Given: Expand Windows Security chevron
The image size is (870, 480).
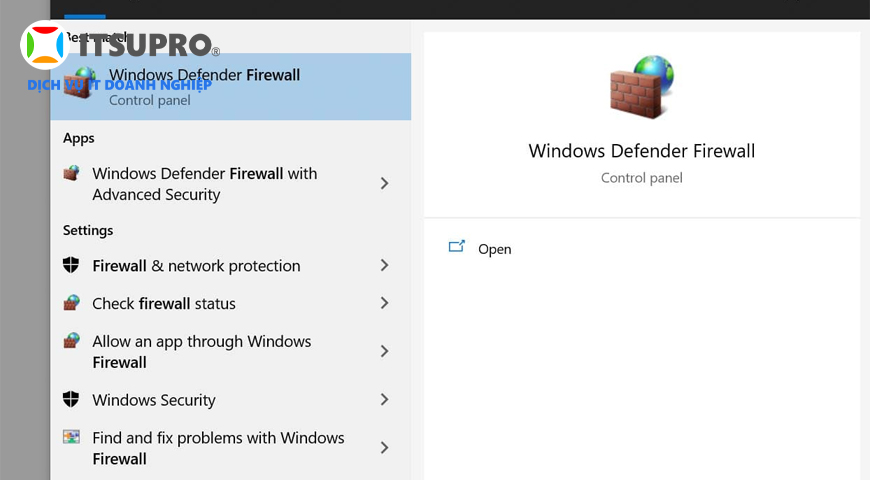Looking at the screenshot, I should (385, 400).
